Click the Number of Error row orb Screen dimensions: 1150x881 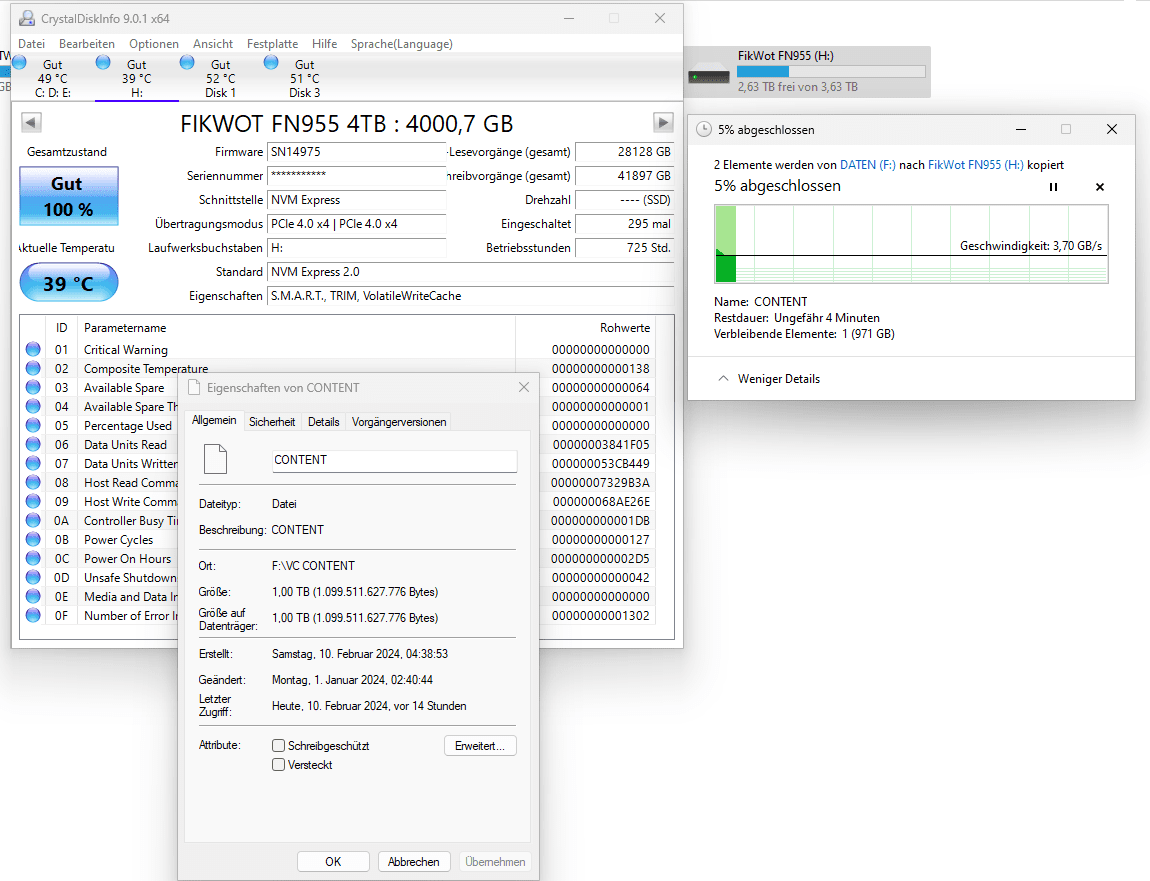point(33,615)
